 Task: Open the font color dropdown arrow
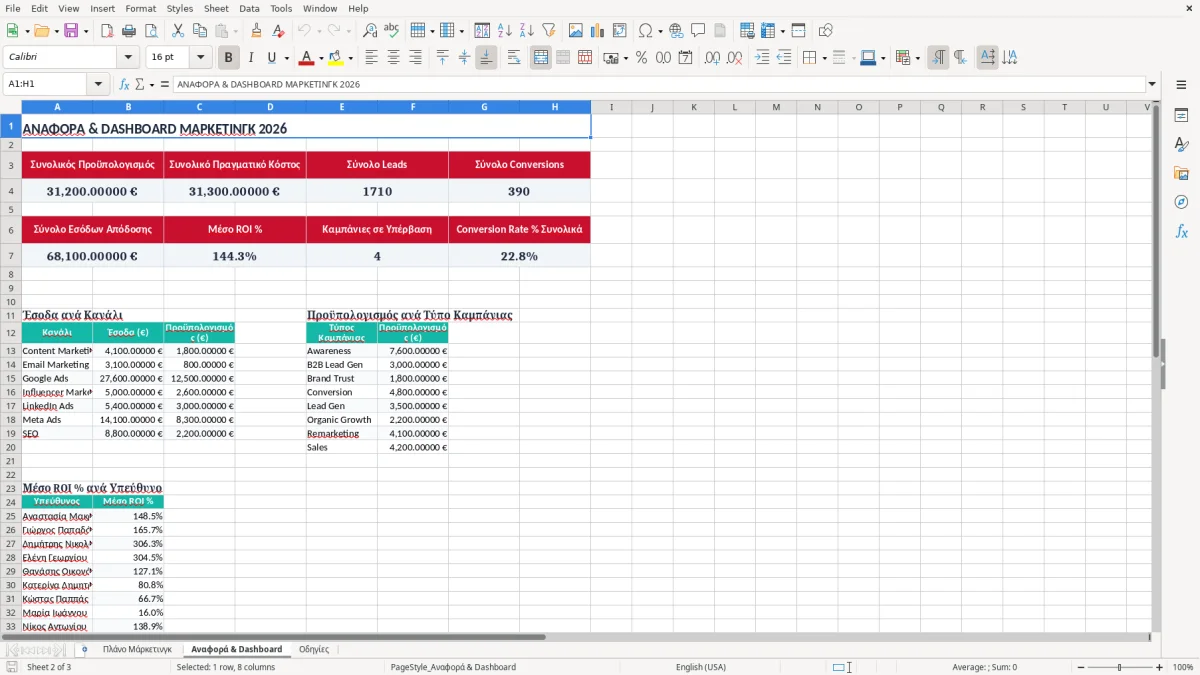321,58
